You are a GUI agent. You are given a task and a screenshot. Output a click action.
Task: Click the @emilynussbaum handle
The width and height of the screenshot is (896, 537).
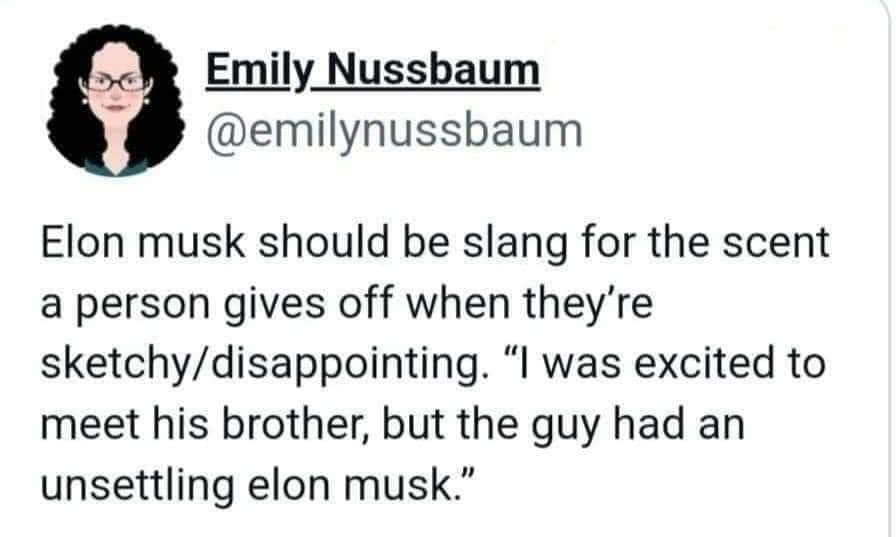[x=393, y=131]
